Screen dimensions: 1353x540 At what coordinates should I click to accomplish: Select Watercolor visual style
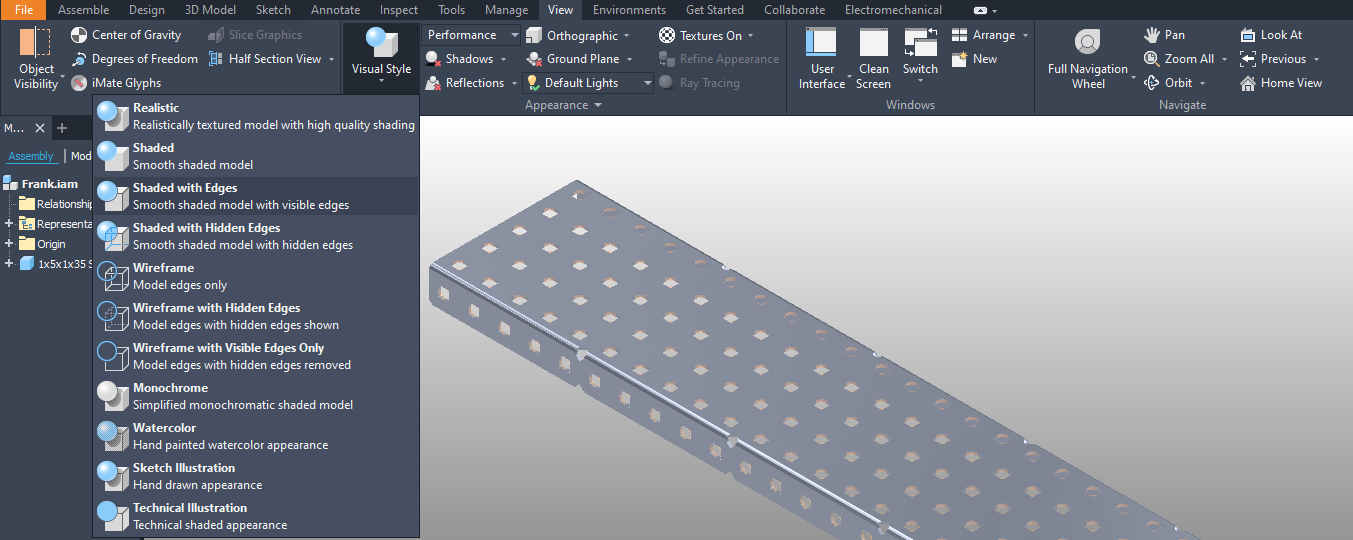coord(256,436)
